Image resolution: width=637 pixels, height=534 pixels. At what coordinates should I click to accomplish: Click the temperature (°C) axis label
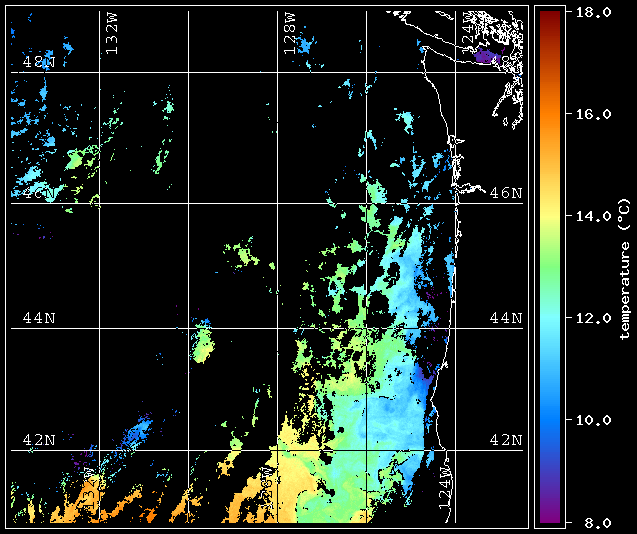pos(626,269)
